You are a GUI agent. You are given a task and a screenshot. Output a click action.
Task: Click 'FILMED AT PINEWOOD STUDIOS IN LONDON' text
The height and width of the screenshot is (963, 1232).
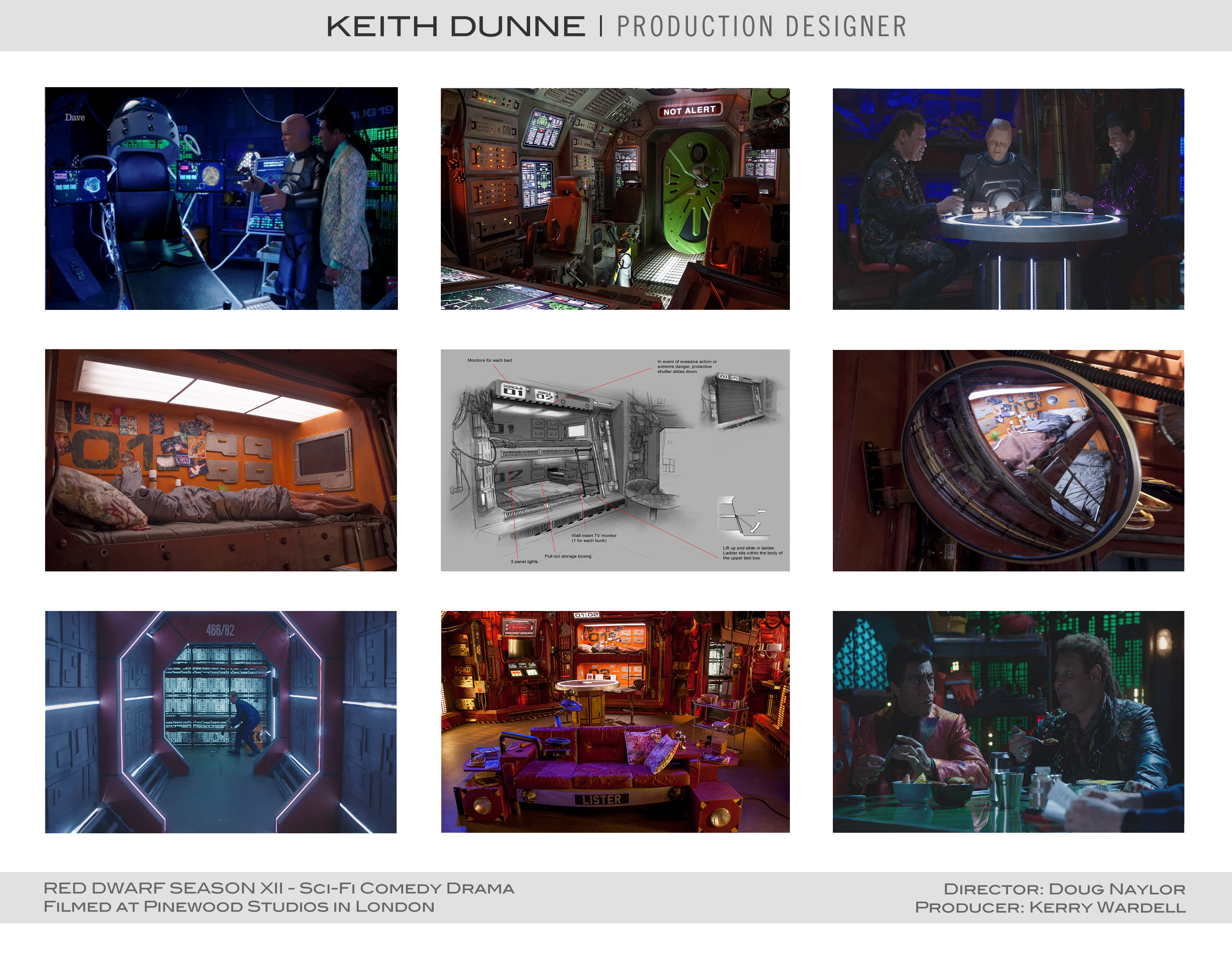coord(239,907)
